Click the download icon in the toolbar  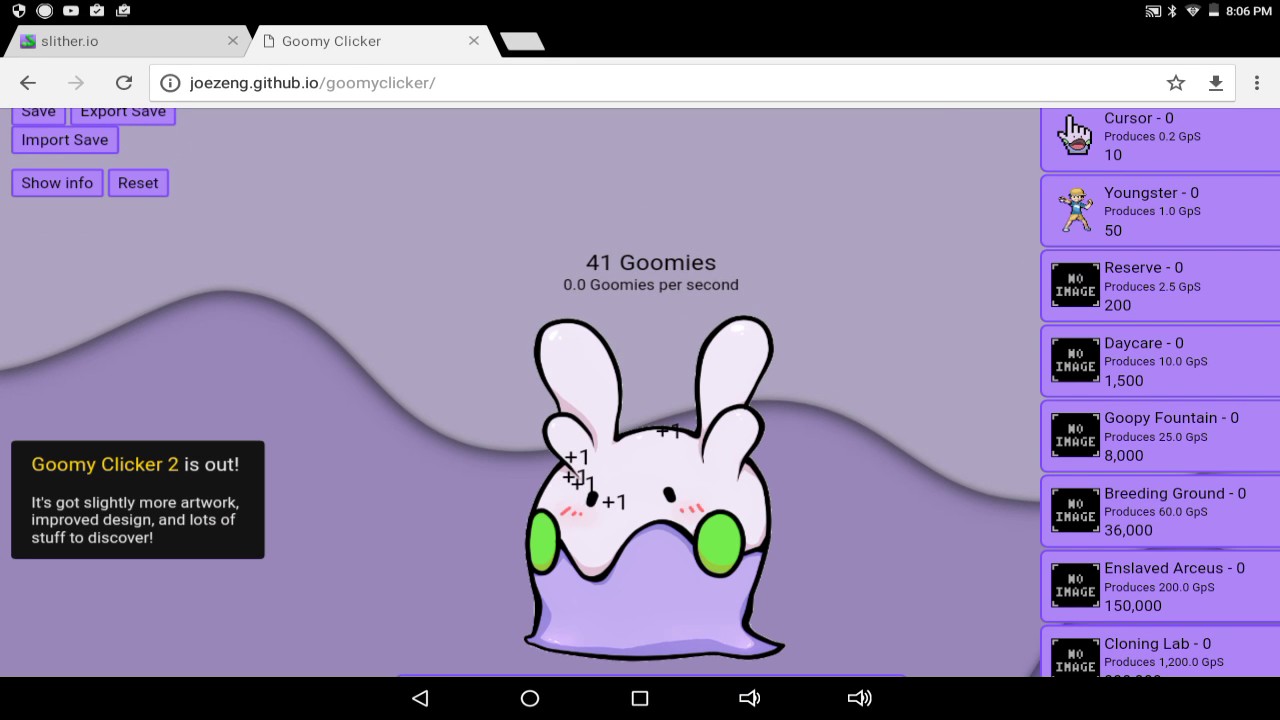point(1216,83)
